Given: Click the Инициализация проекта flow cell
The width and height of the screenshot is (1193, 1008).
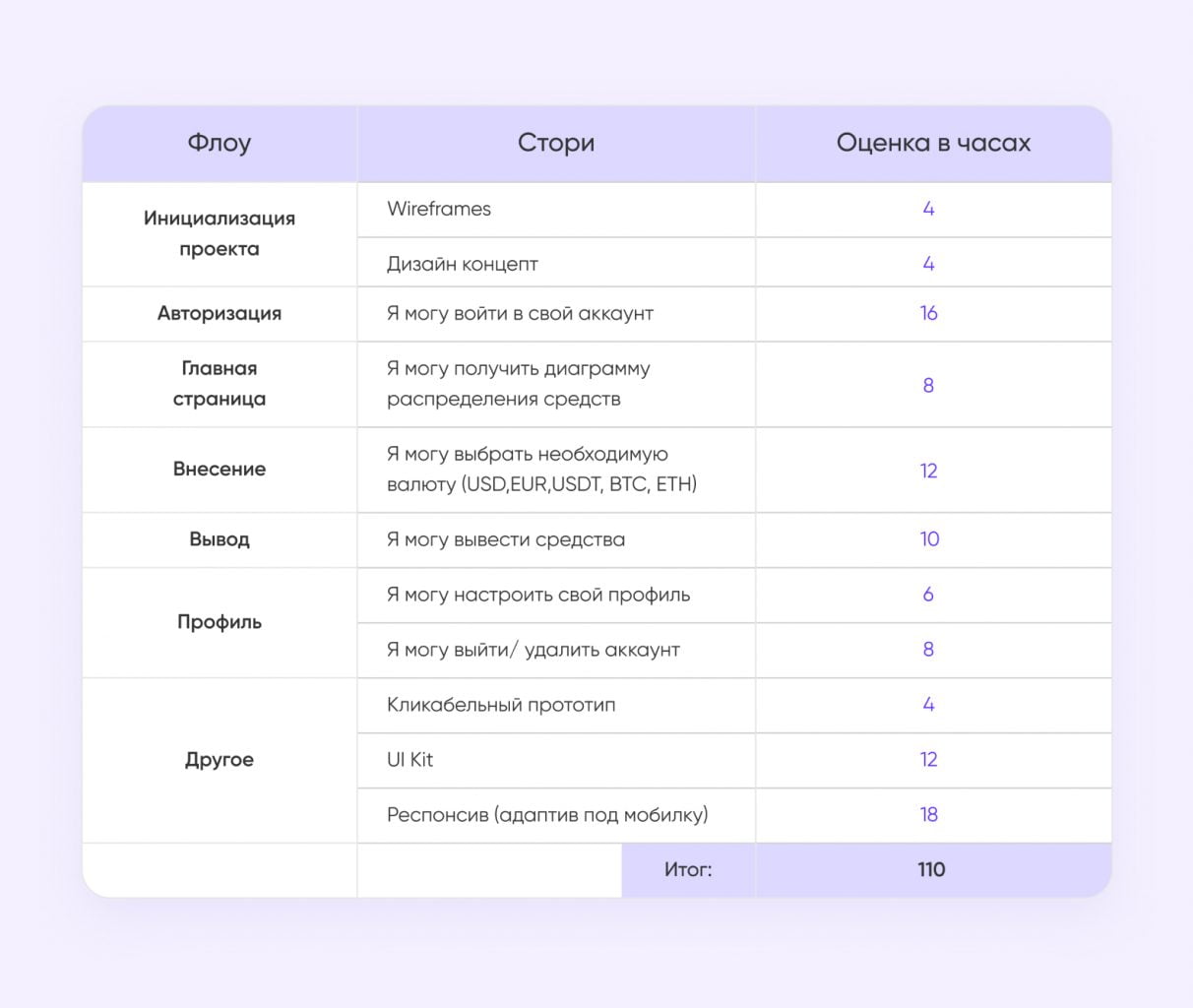Looking at the screenshot, I should [220, 233].
